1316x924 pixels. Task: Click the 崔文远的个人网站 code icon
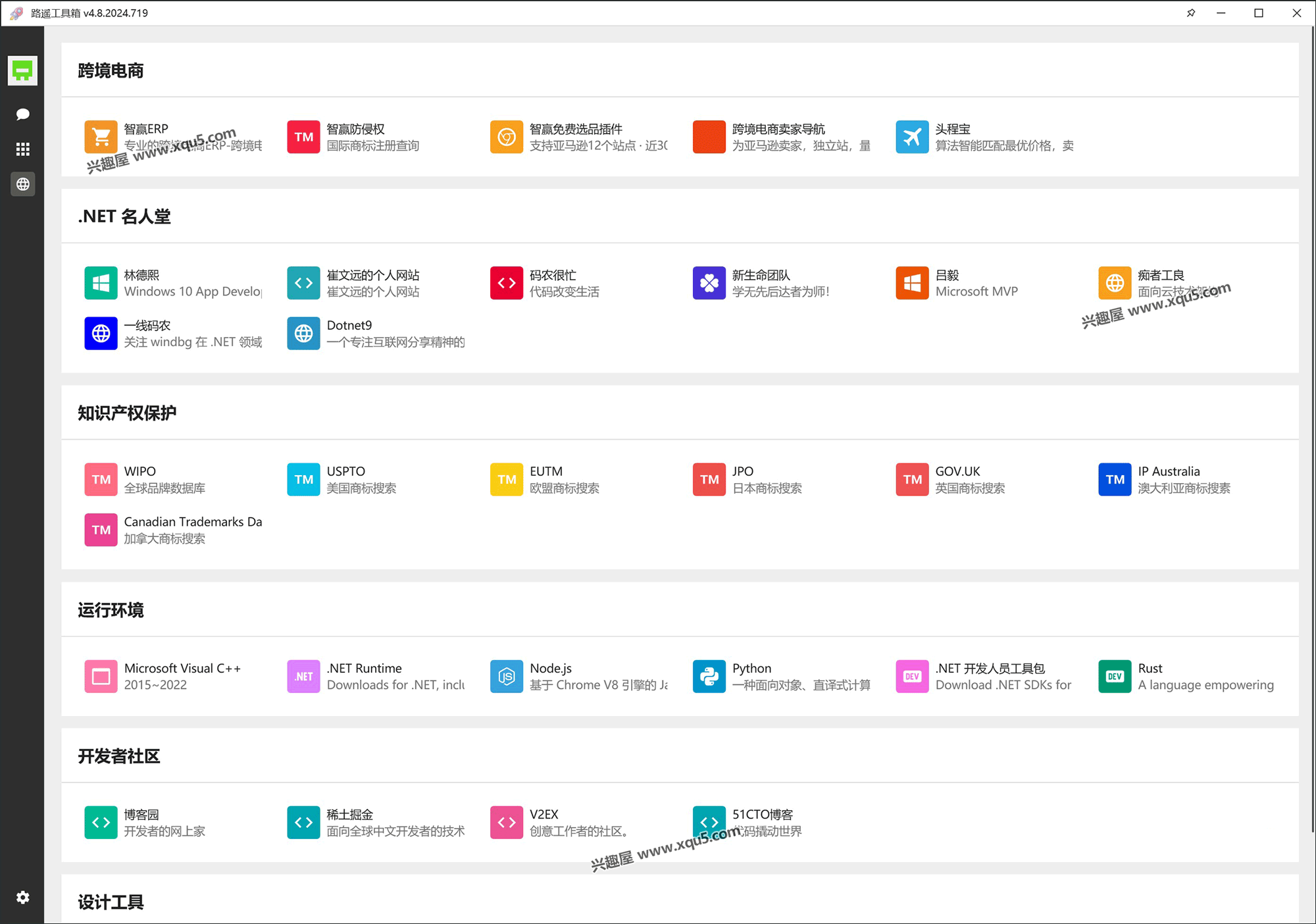tap(303, 283)
